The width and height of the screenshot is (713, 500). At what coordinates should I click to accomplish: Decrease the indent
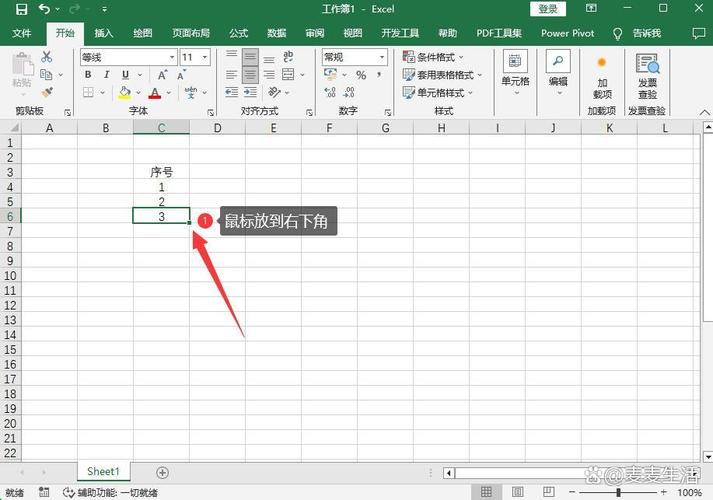pyautogui.click(x=231, y=93)
